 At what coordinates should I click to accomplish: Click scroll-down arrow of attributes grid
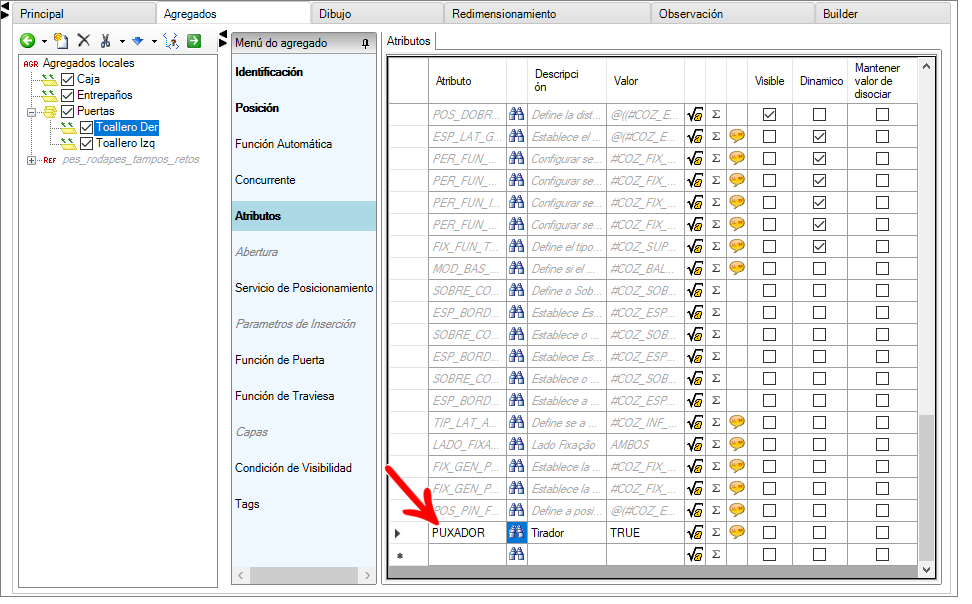click(x=926, y=569)
